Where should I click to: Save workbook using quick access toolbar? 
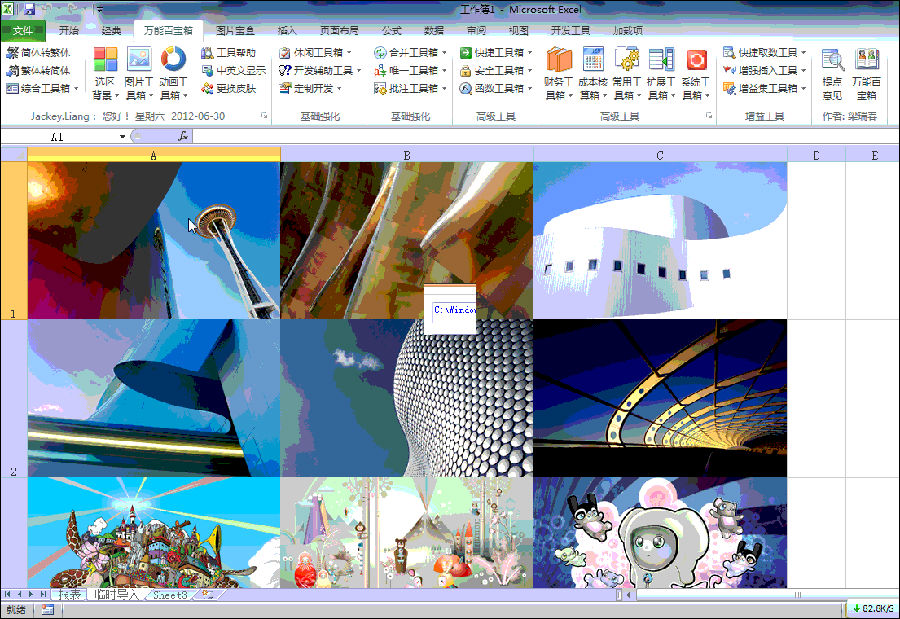(x=29, y=9)
